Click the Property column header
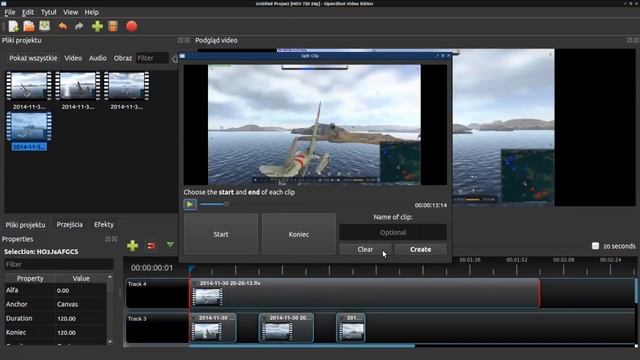Viewport: 640px width, 360px height. pyautogui.click(x=30, y=278)
